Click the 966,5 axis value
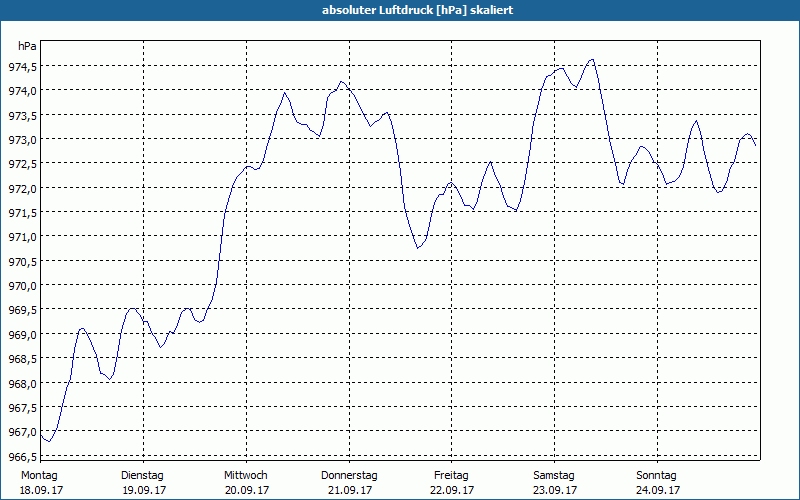This screenshot has height=500, width=800. [x=23, y=456]
